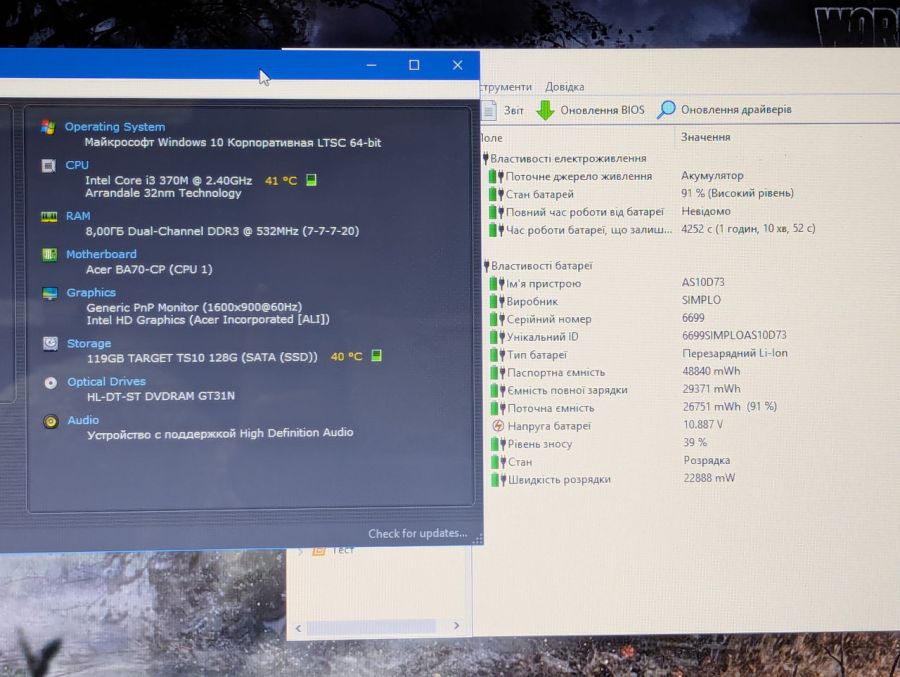Viewport: 900px width, 677px height.
Task: Click the AIDA64 tree scroll right arrow
Action: coord(456,625)
